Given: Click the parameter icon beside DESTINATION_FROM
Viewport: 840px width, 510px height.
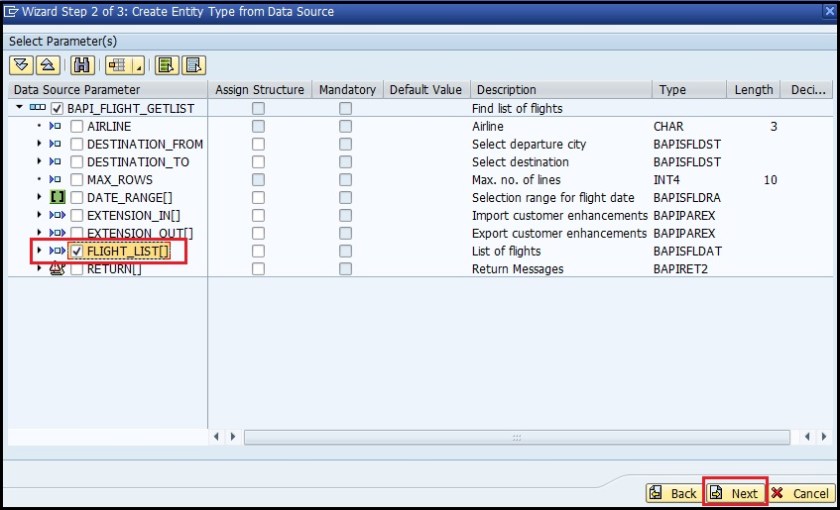Looking at the screenshot, I should (x=55, y=144).
